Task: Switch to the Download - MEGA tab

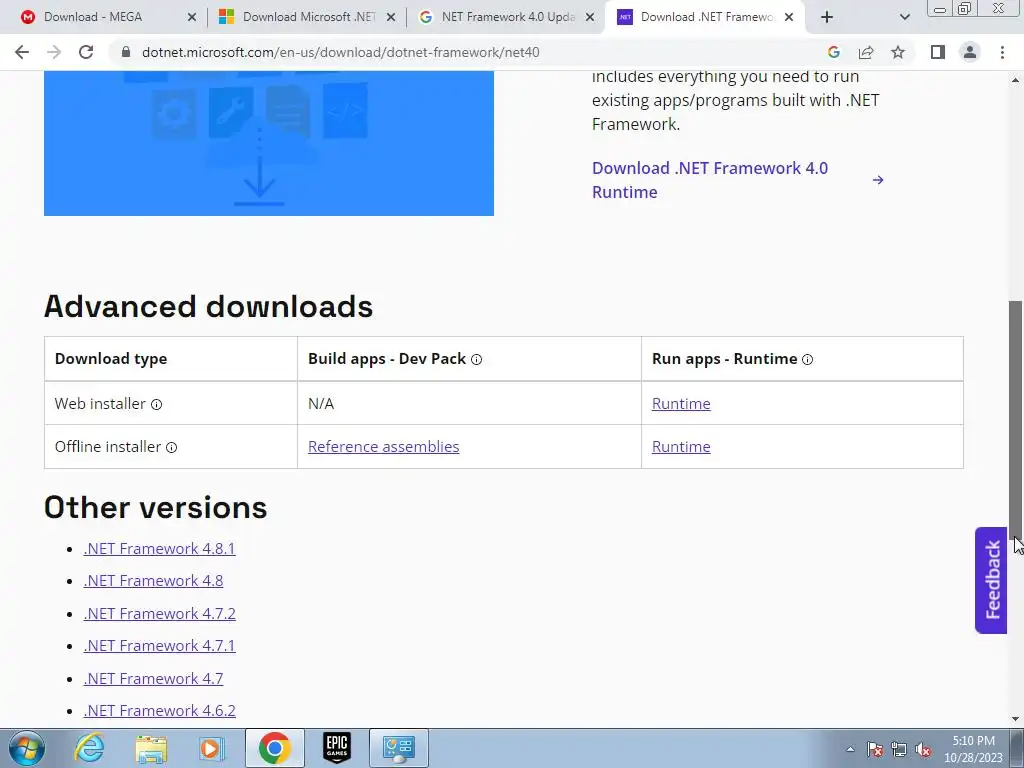Action: pyautogui.click(x=93, y=17)
